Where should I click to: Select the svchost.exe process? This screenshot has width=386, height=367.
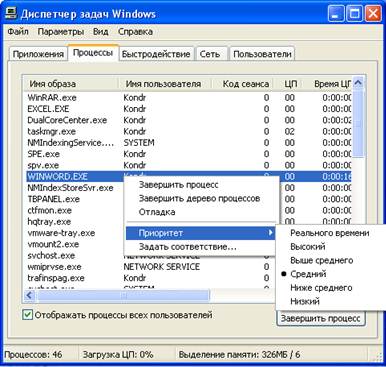(x=51, y=256)
